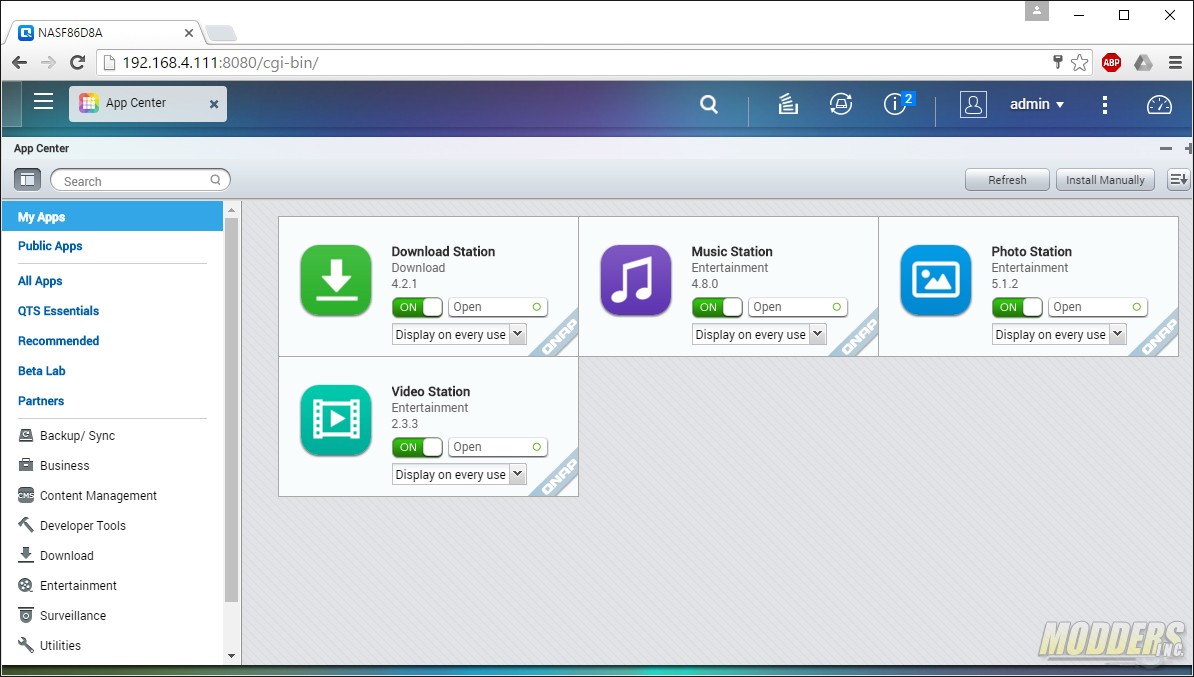Open Download category in sidebar

pyautogui.click(x=56, y=555)
